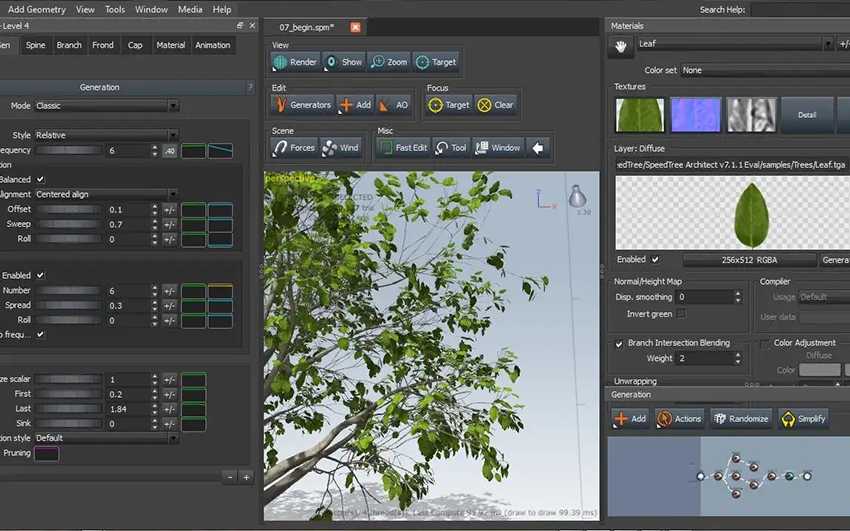The width and height of the screenshot is (850, 531).
Task: Click the Pruning color swatch
Action: (47, 453)
